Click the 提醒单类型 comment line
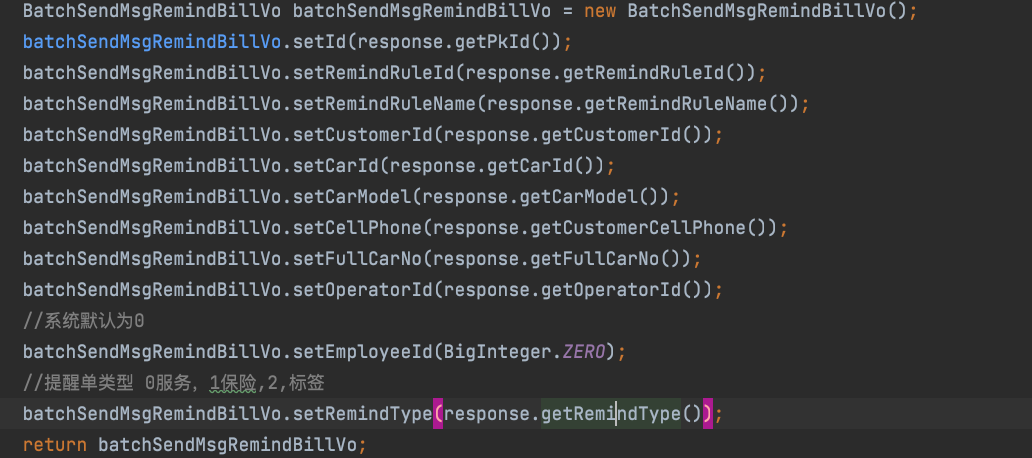 click(x=174, y=383)
